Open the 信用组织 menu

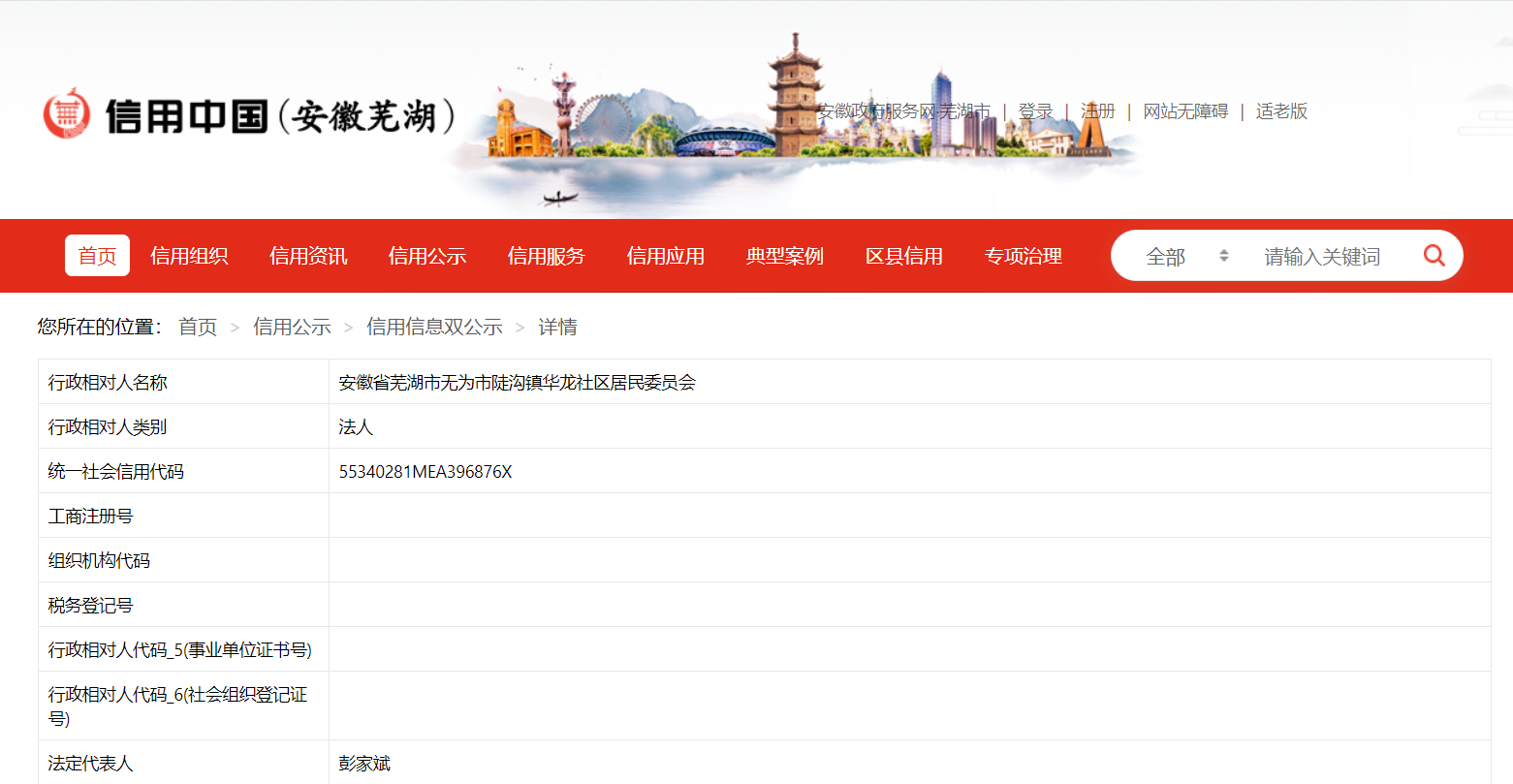tap(189, 256)
